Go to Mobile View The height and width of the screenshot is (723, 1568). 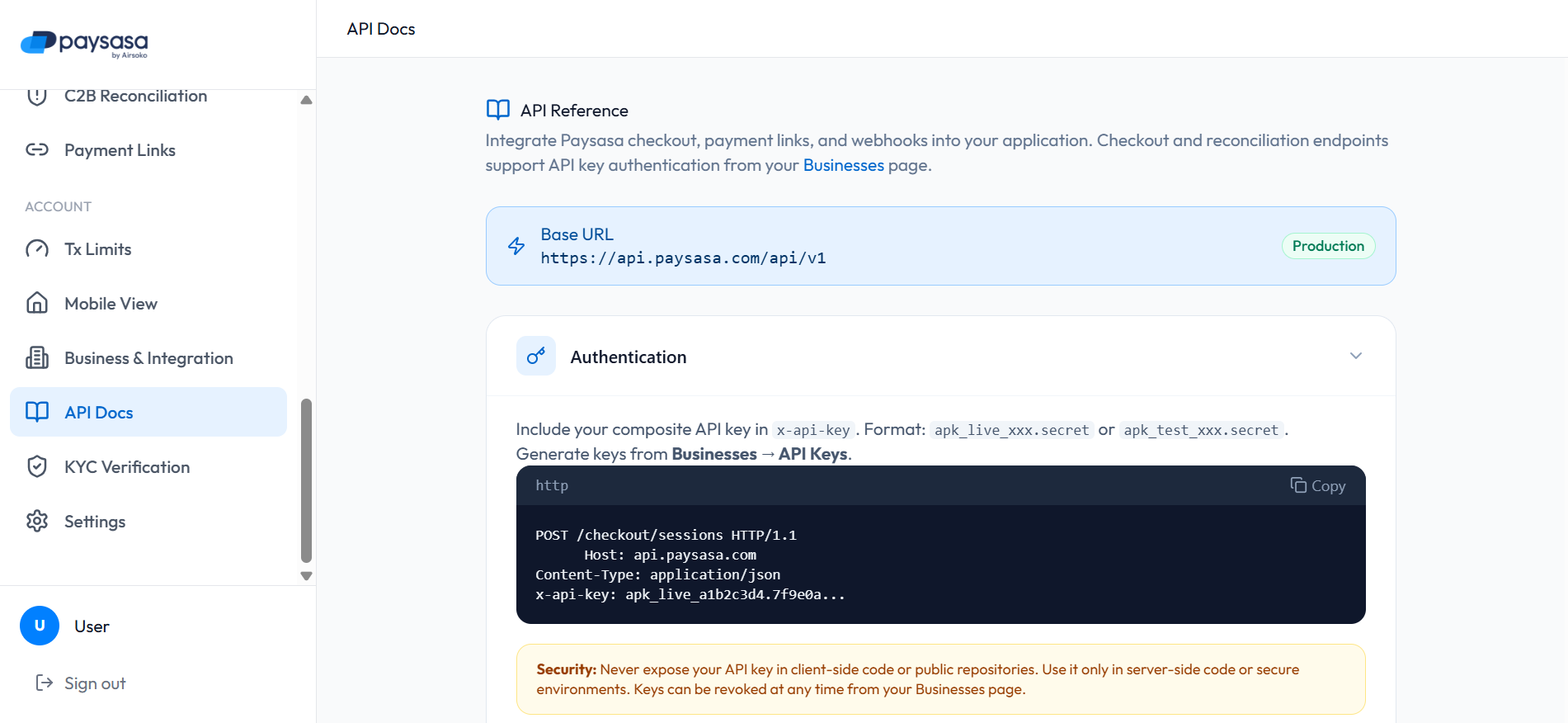coord(148,304)
